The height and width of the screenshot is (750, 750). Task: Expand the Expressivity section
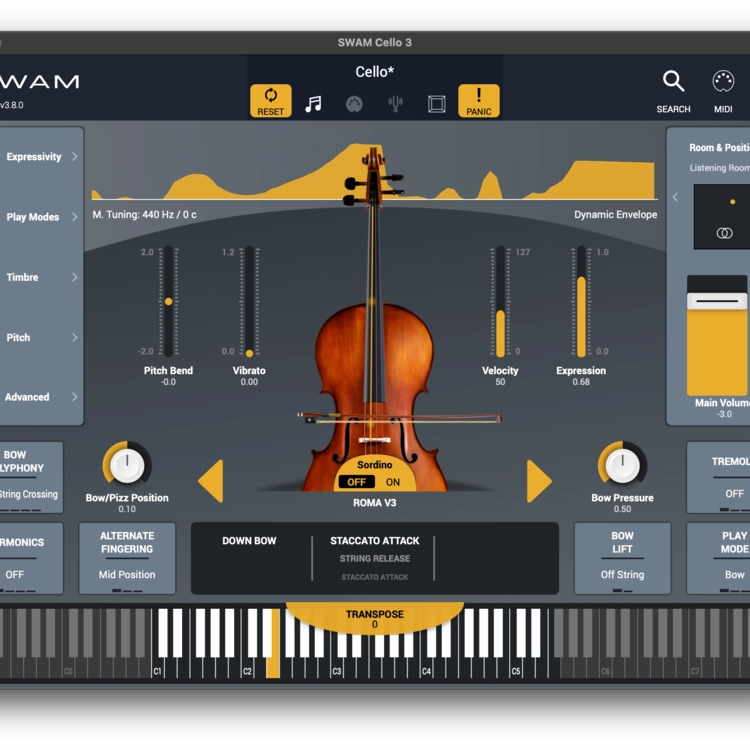coord(40,157)
